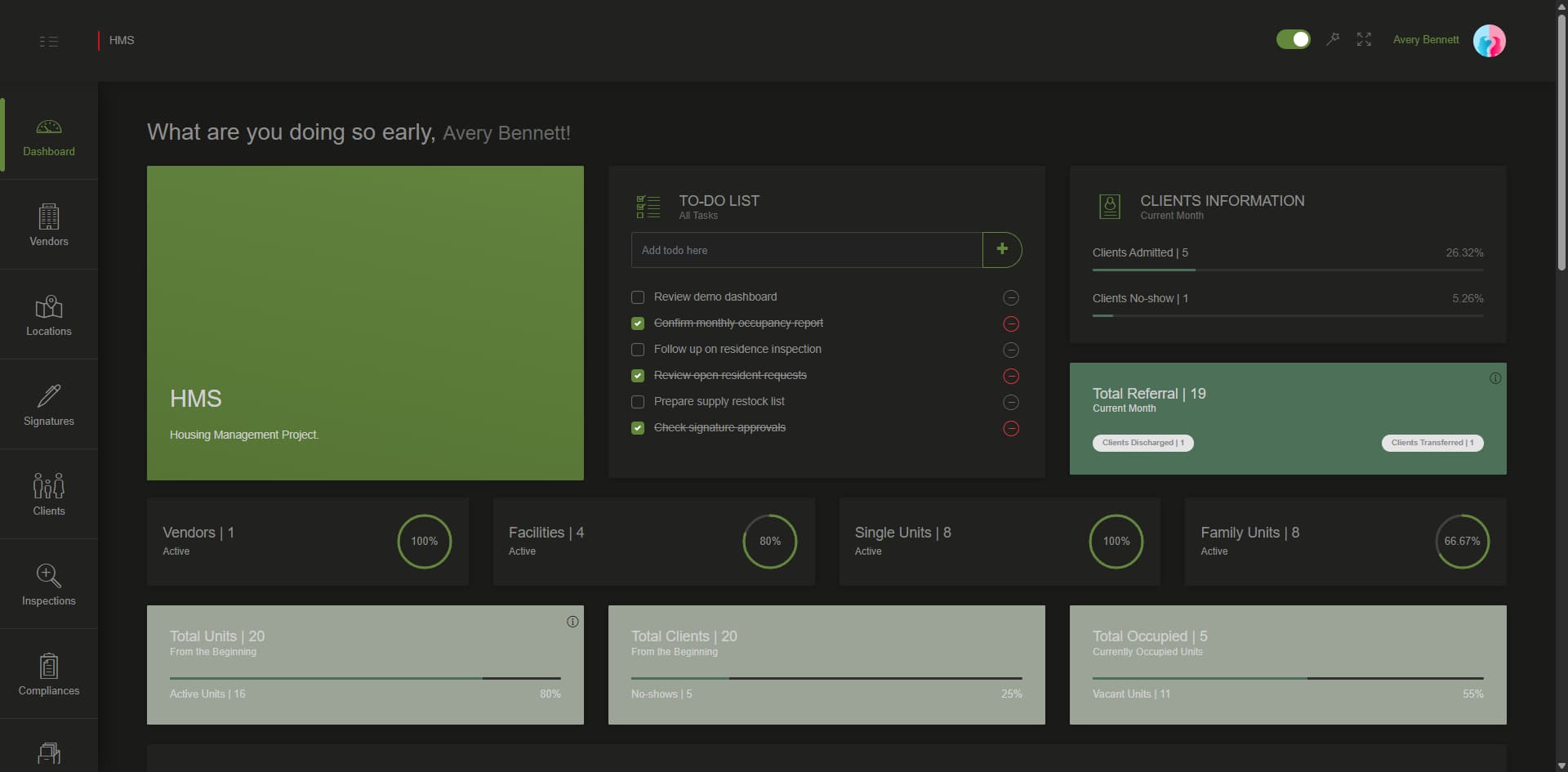This screenshot has height=772, width=1568.
Task: Open the Vendors sidebar item
Action: click(x=49, y=225)
